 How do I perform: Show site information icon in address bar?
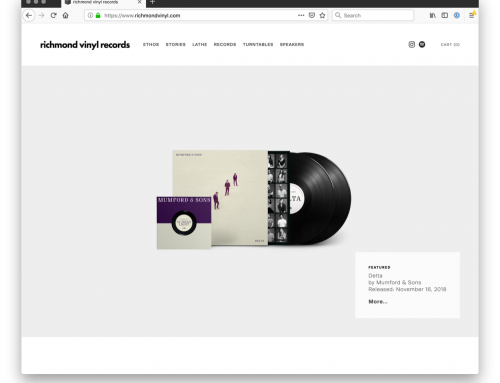coord(90,15)
